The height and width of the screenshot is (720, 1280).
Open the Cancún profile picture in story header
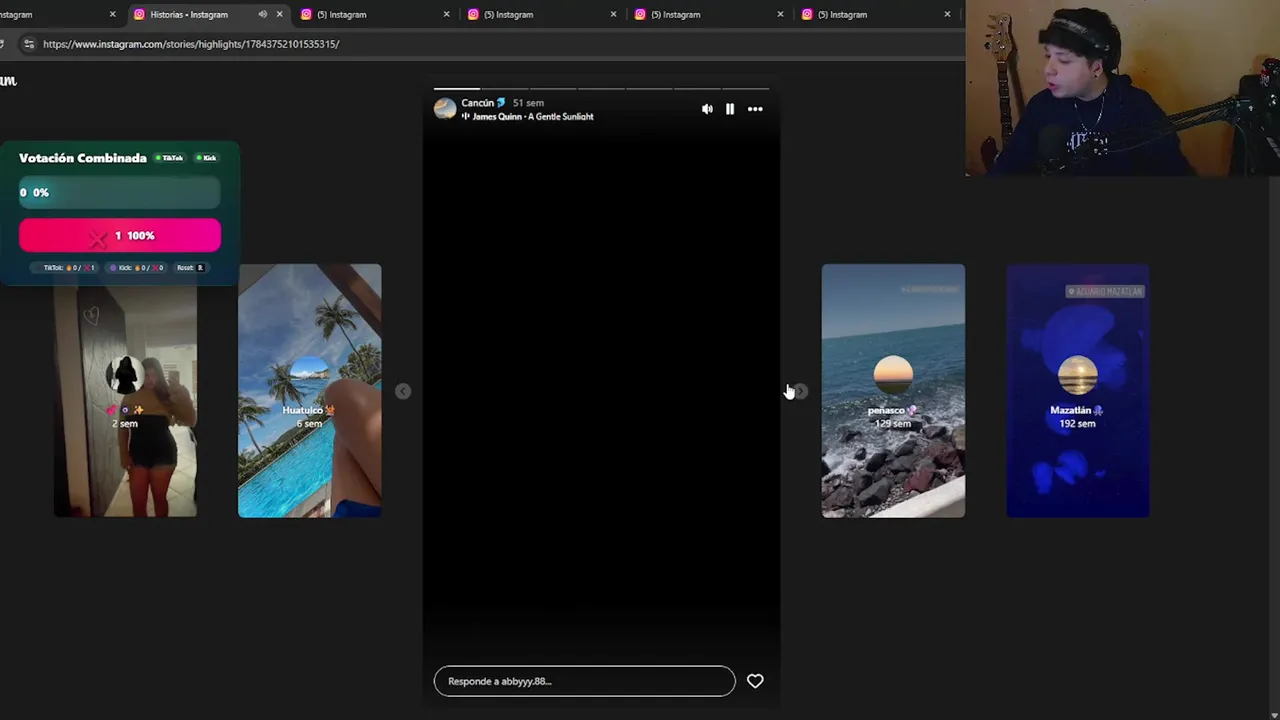point(445,109)
